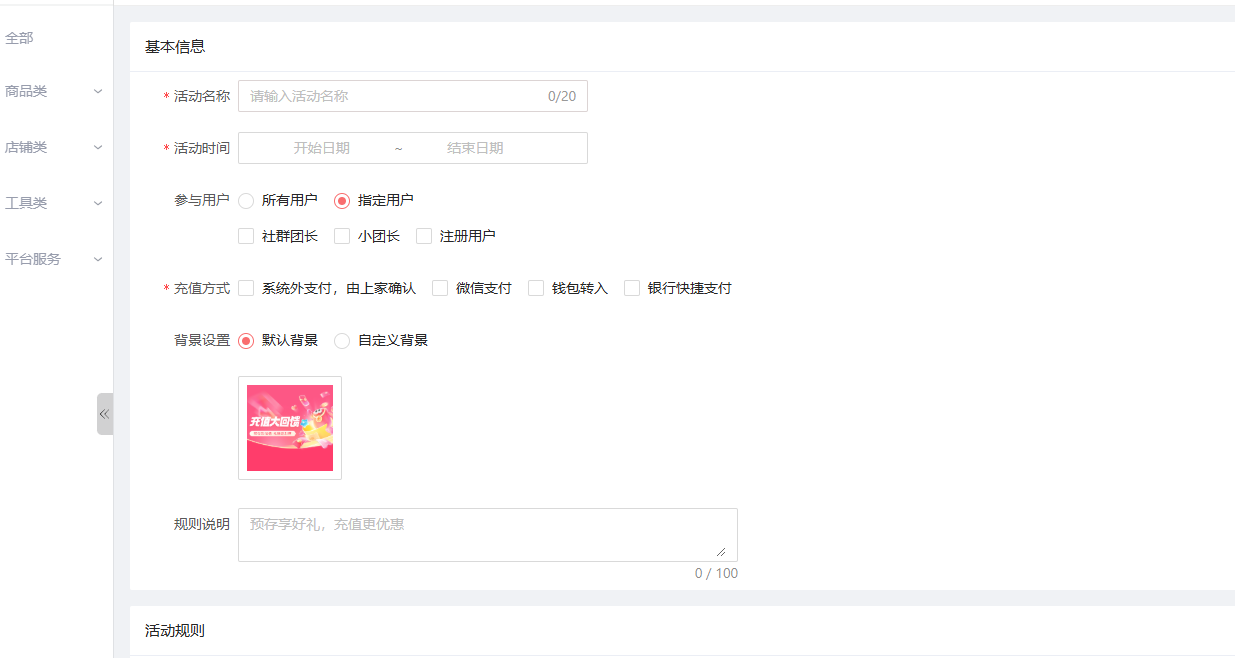The height and width of the screenshot is (658, 1235).
Task: Enable 系统外支付 recharge method checkbox
Action: coord(246,289)
